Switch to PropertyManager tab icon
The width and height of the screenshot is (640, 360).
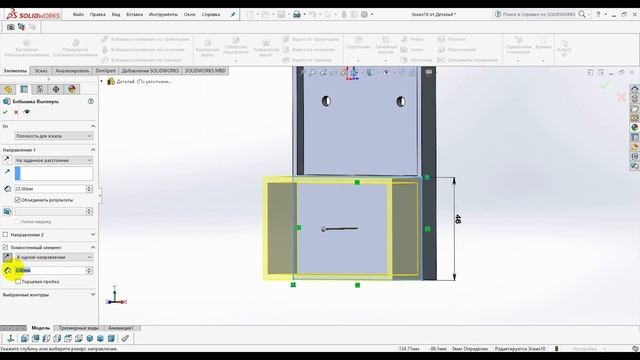tap(24, 89)
